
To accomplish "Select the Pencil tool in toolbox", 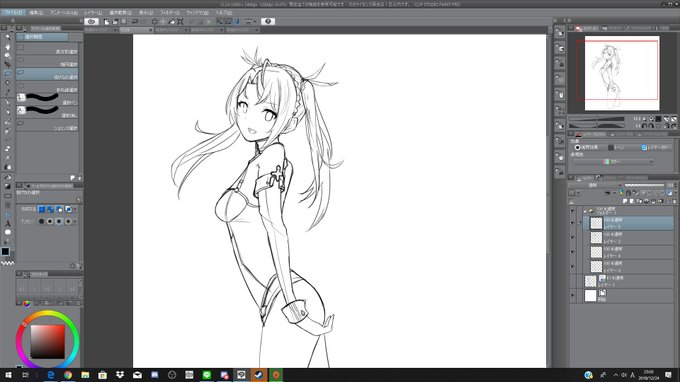I will pyautogui.click(x=7, y=112).
